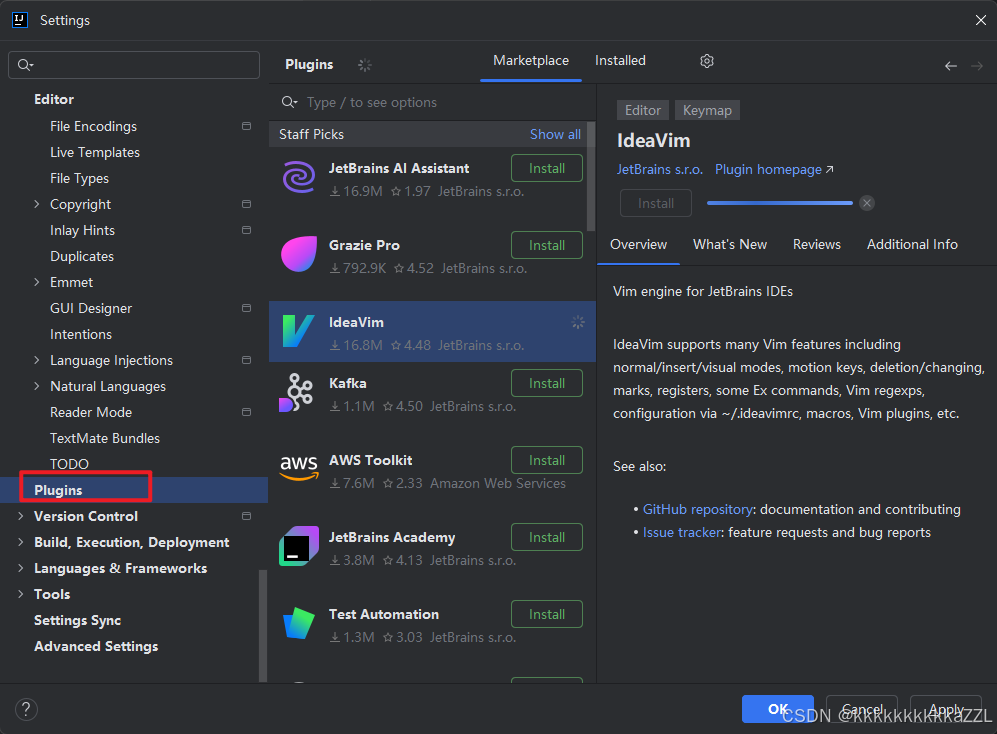The image size is (997, 734).
Task: Install JetBrains Academy plugin
Action: click(x=547, y=537)
